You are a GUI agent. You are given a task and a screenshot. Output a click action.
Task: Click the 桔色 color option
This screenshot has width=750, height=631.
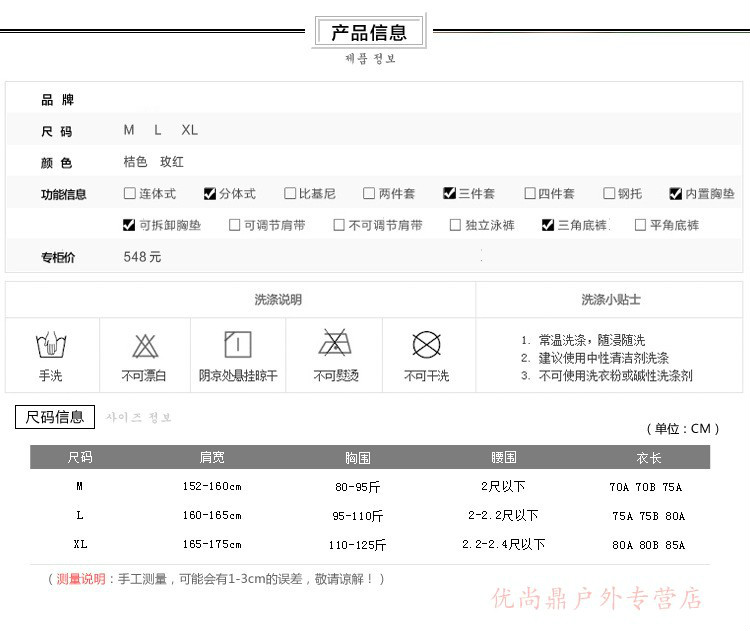click(135, 162)
